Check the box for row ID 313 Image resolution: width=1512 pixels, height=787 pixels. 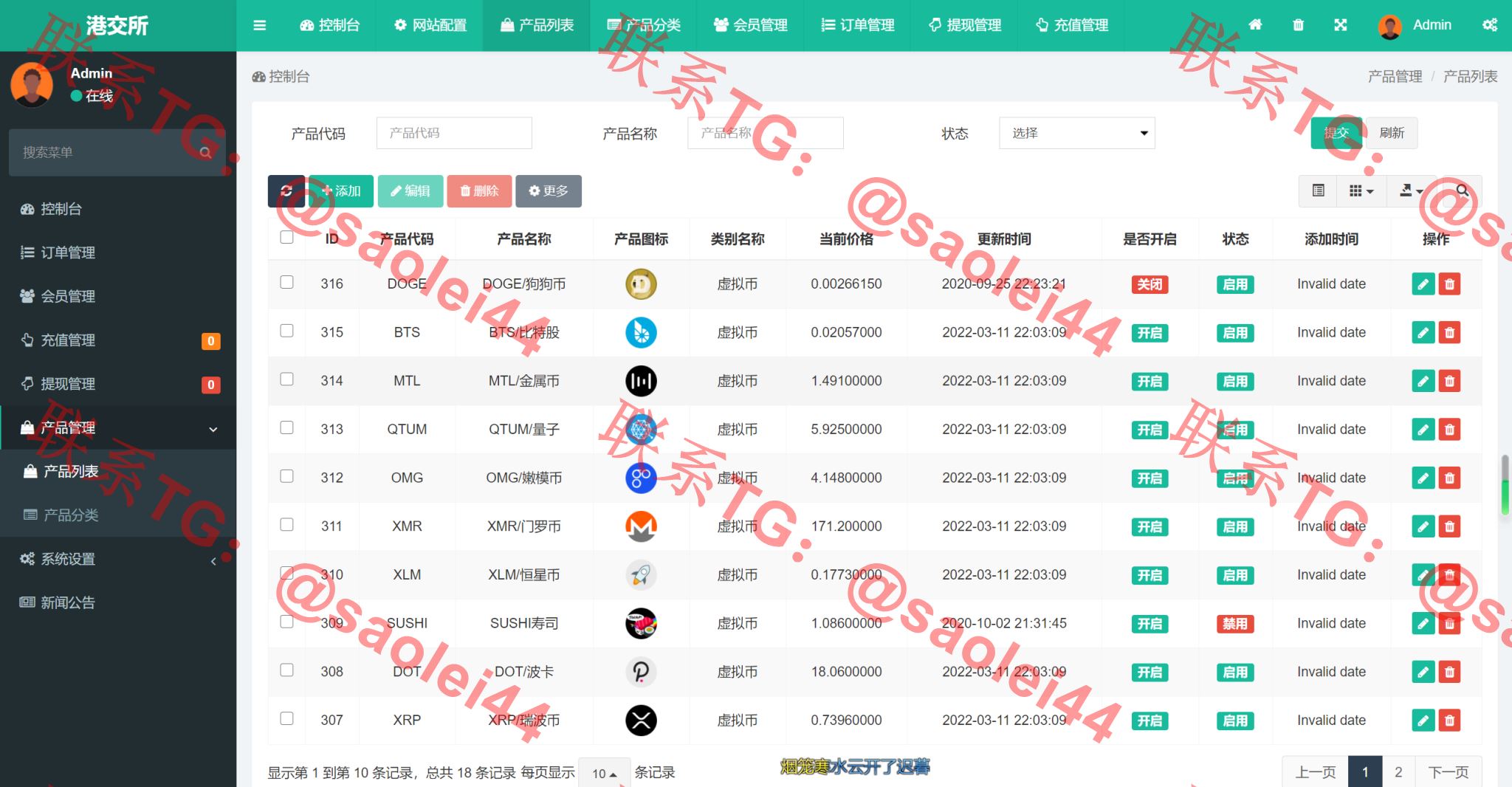click(x=286, y=427)
